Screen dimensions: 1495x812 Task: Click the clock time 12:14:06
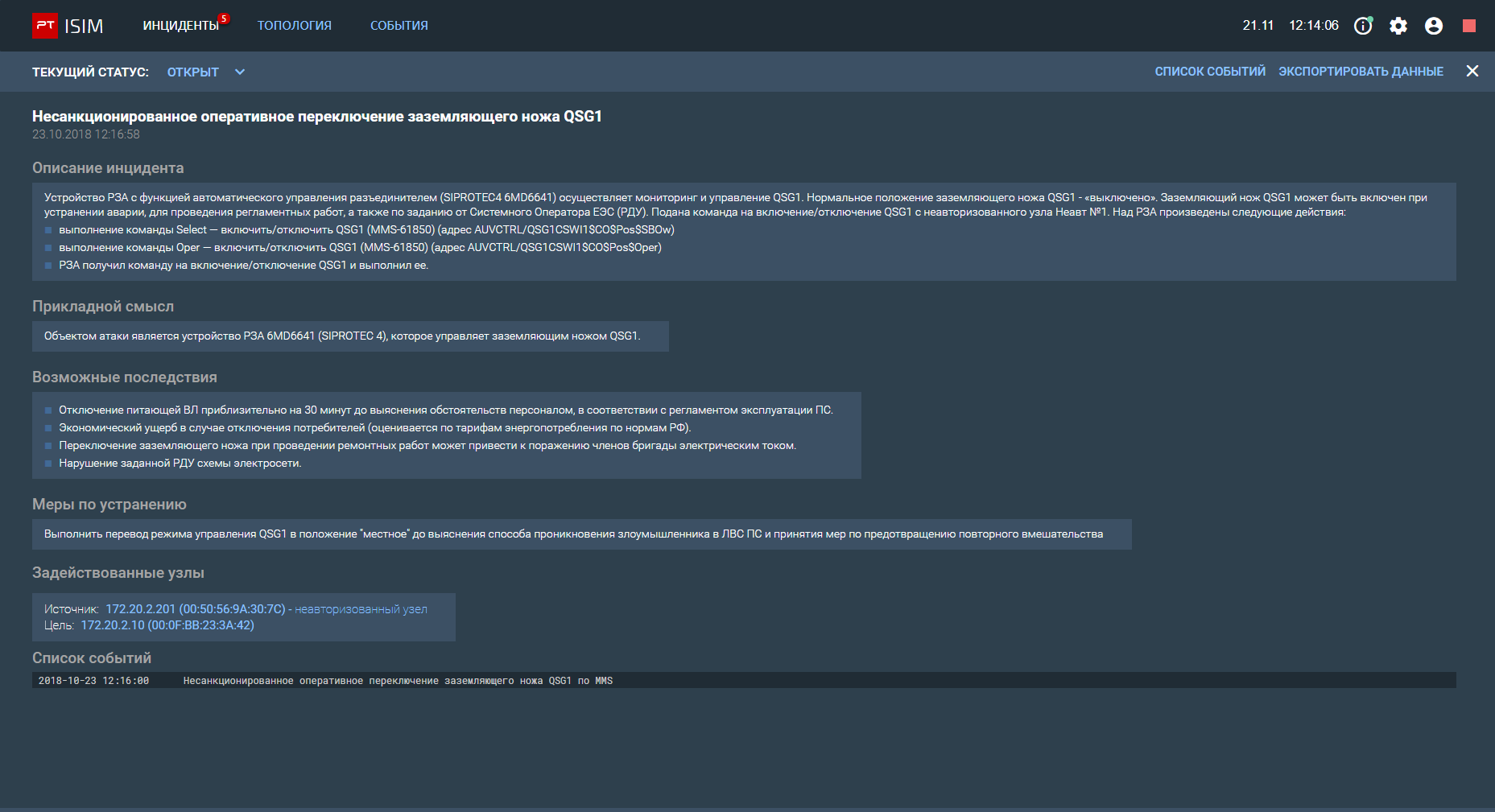[1314, 26]
